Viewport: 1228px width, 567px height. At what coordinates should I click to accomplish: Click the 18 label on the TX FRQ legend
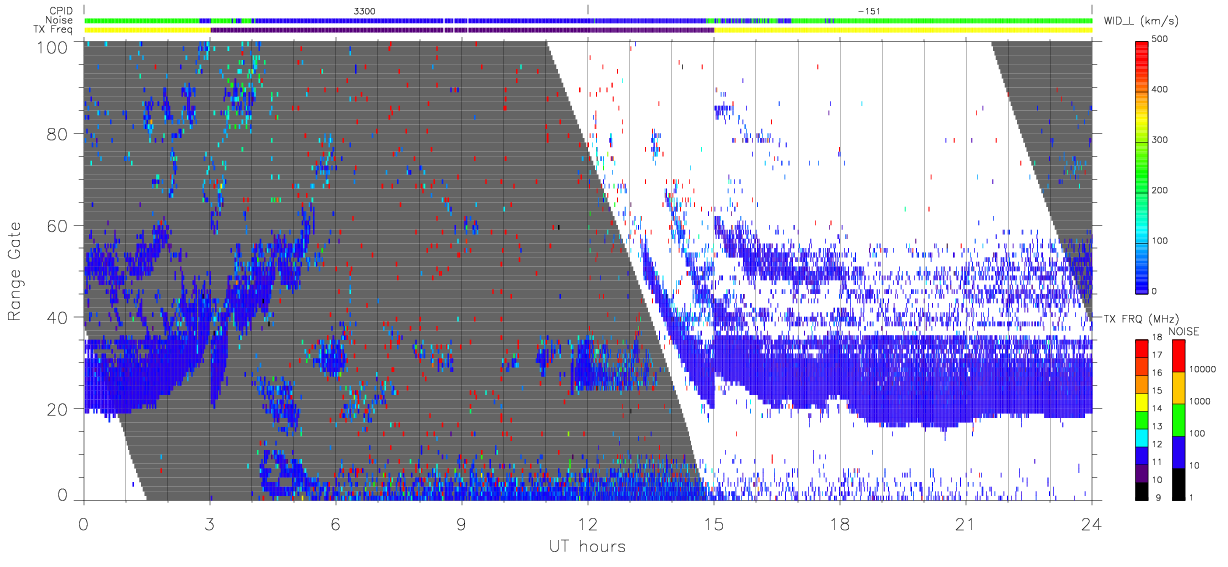click(1157, 336)
